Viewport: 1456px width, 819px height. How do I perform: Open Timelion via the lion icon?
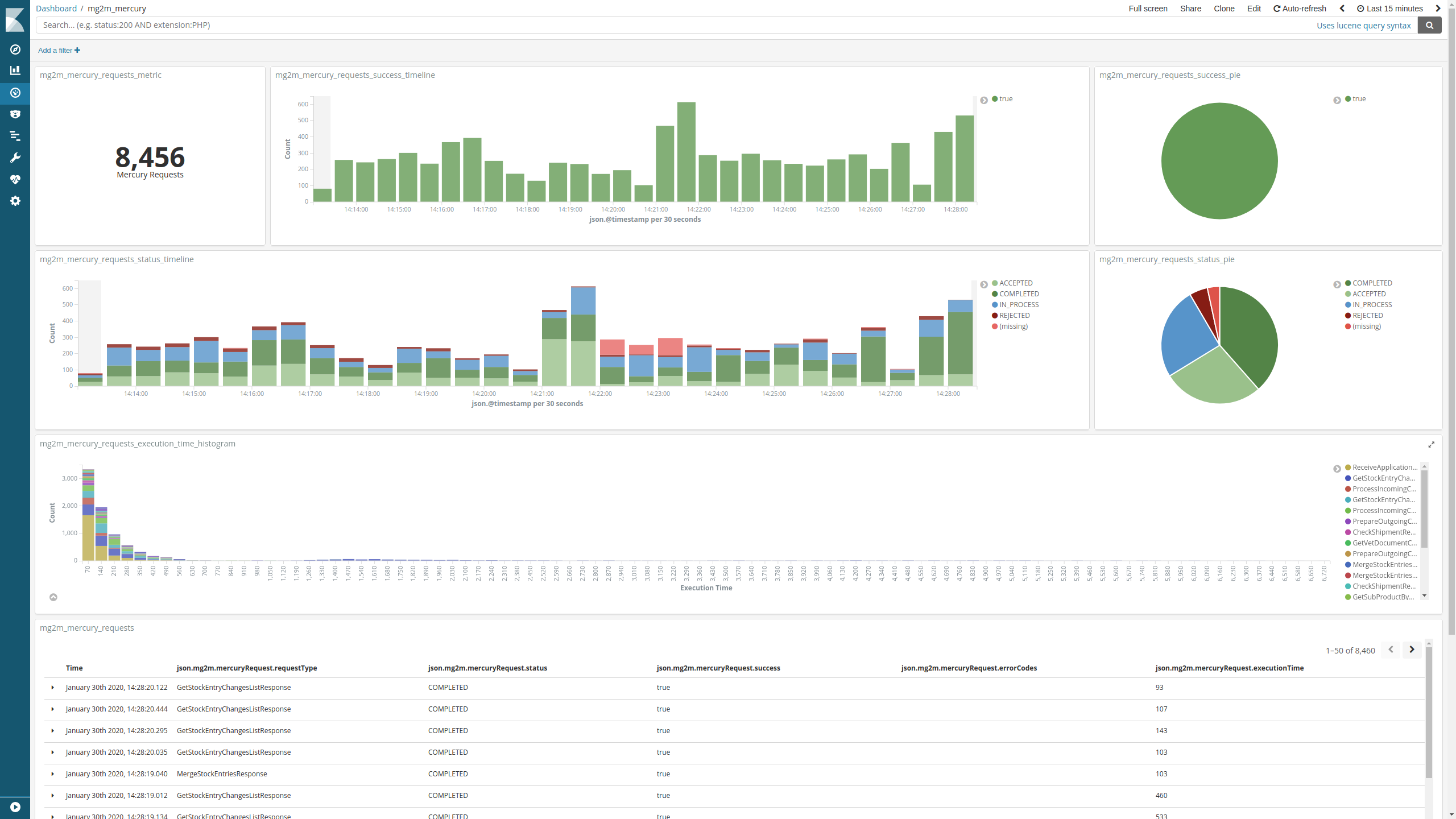[15, 114]
